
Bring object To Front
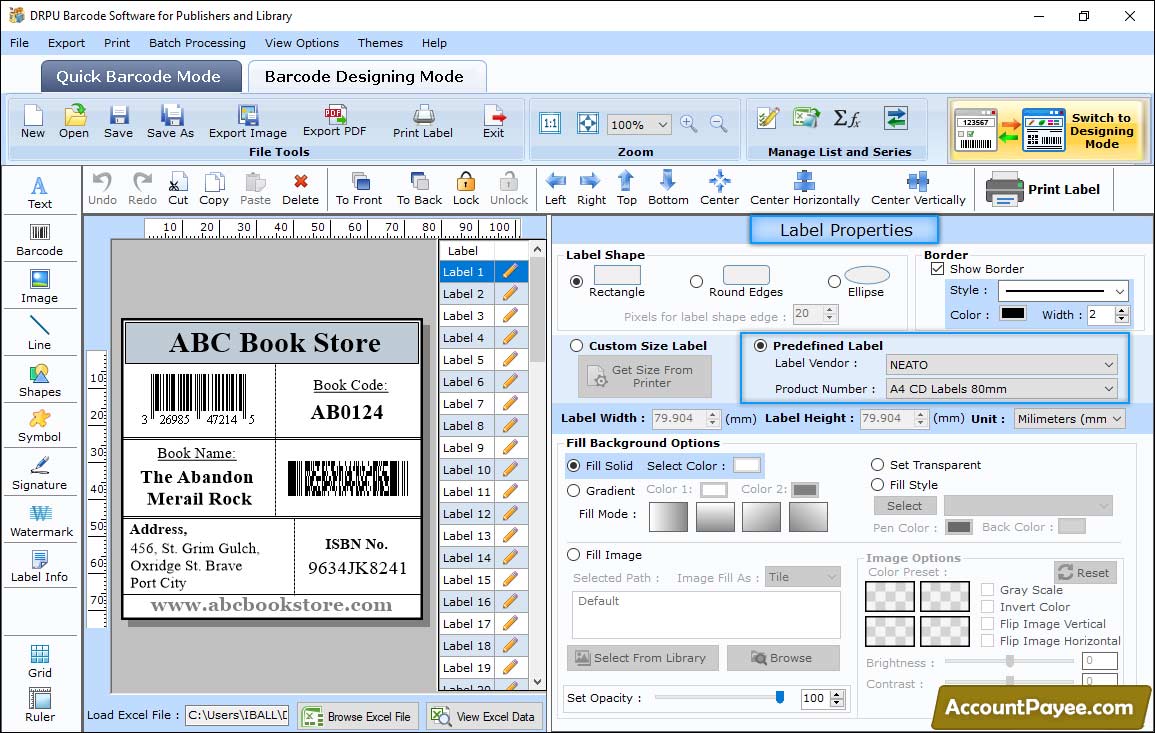point(359,189)
